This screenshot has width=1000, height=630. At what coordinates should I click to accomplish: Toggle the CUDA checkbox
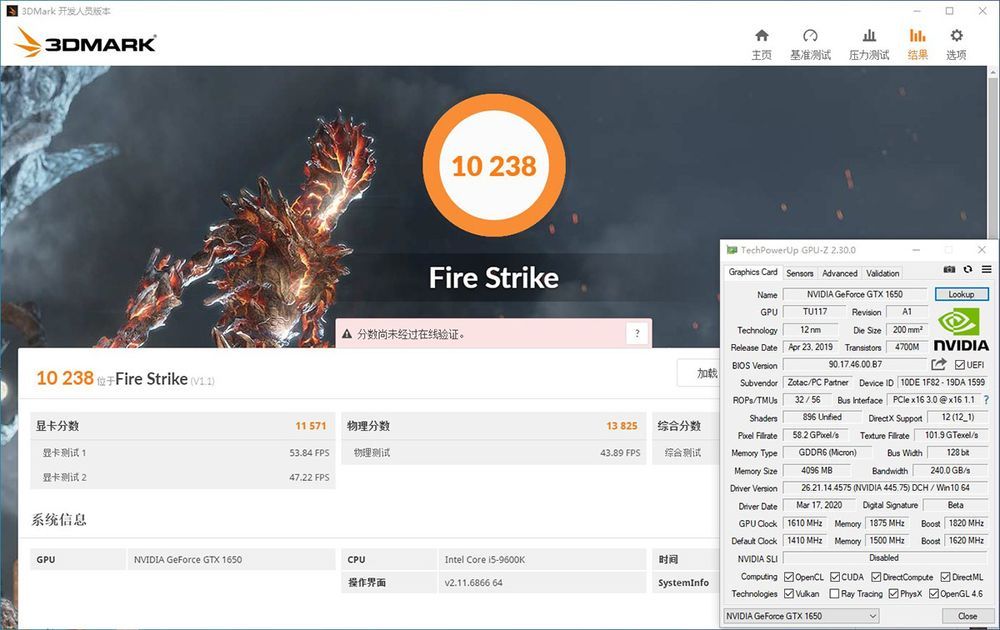[835, 577]
